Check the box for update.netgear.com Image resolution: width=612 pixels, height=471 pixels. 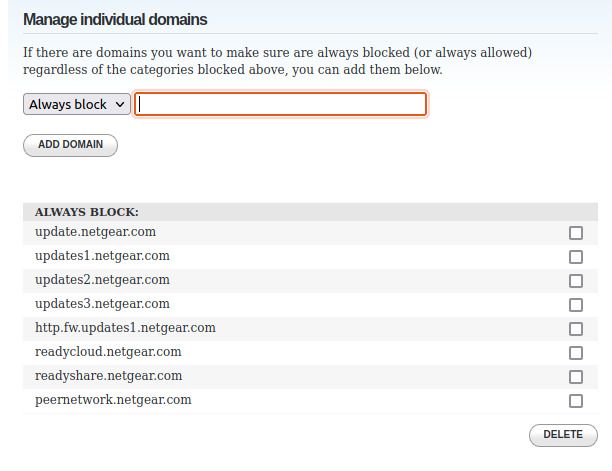576,233
